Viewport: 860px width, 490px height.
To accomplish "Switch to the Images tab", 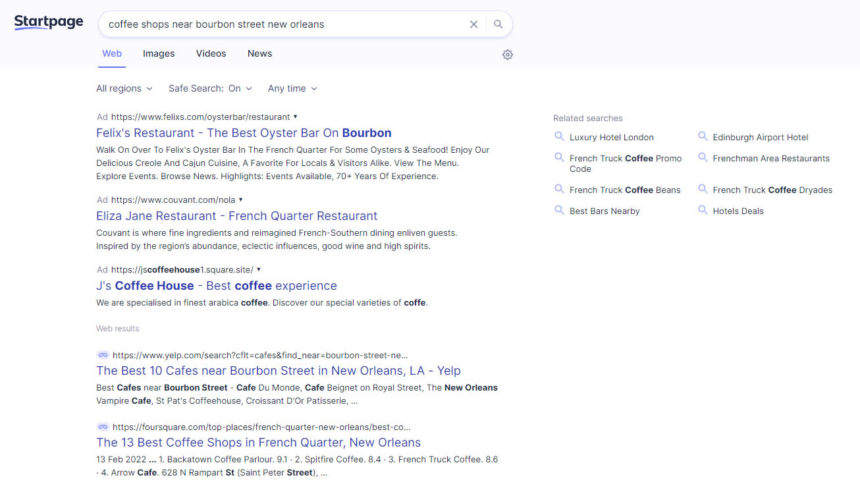I will pos(158,54).
